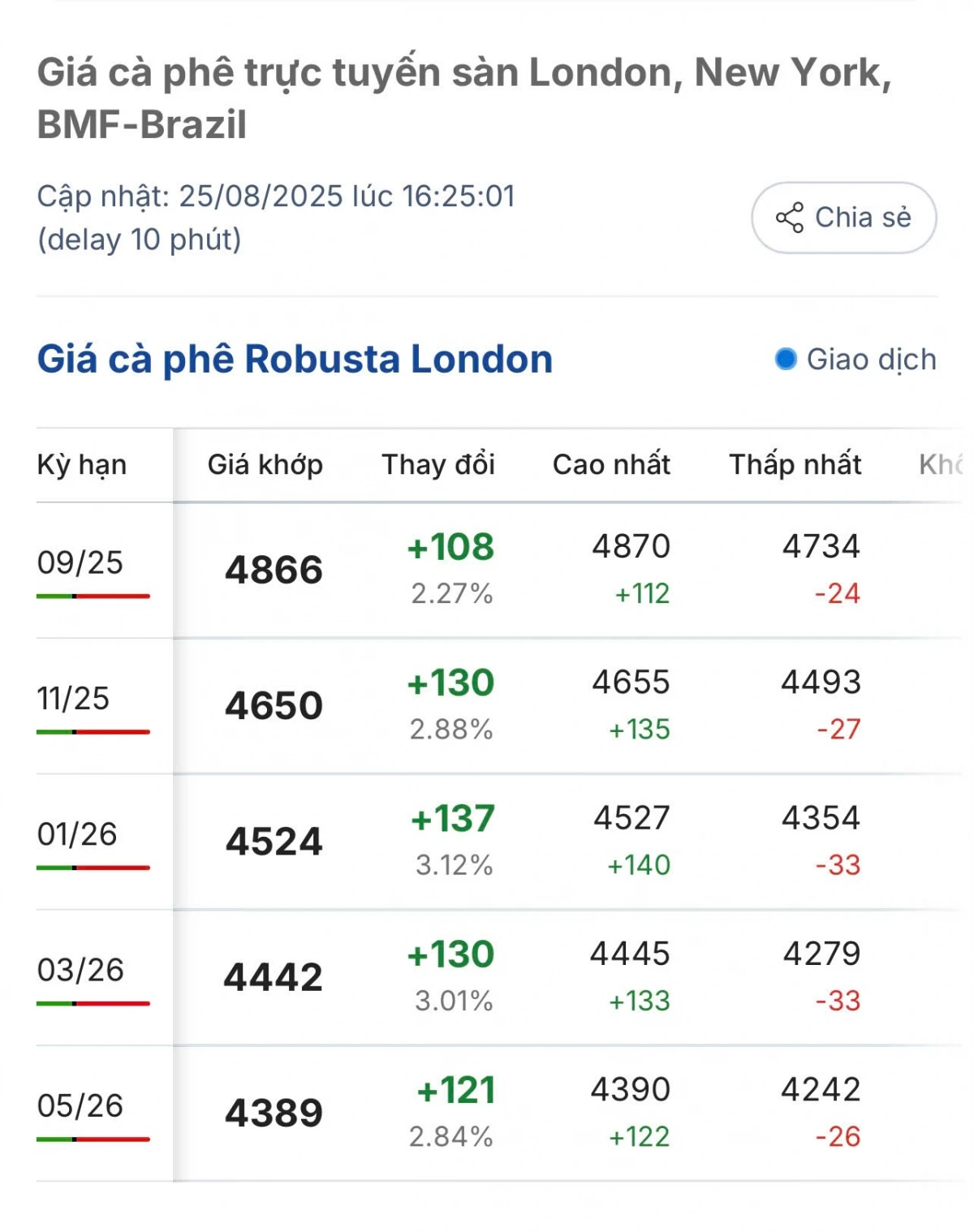Open the Giá cà phê Robusta London heading link

click(x=295, y=359)
